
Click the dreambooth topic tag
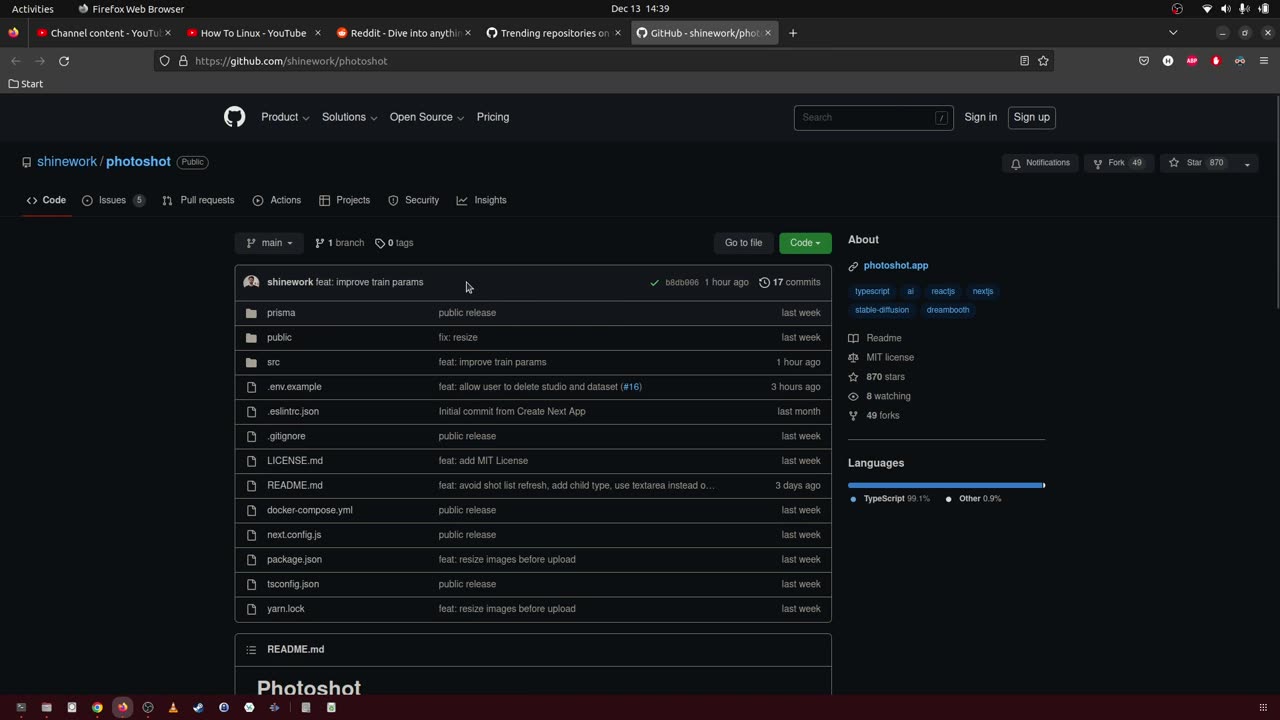tap(948, 310)
